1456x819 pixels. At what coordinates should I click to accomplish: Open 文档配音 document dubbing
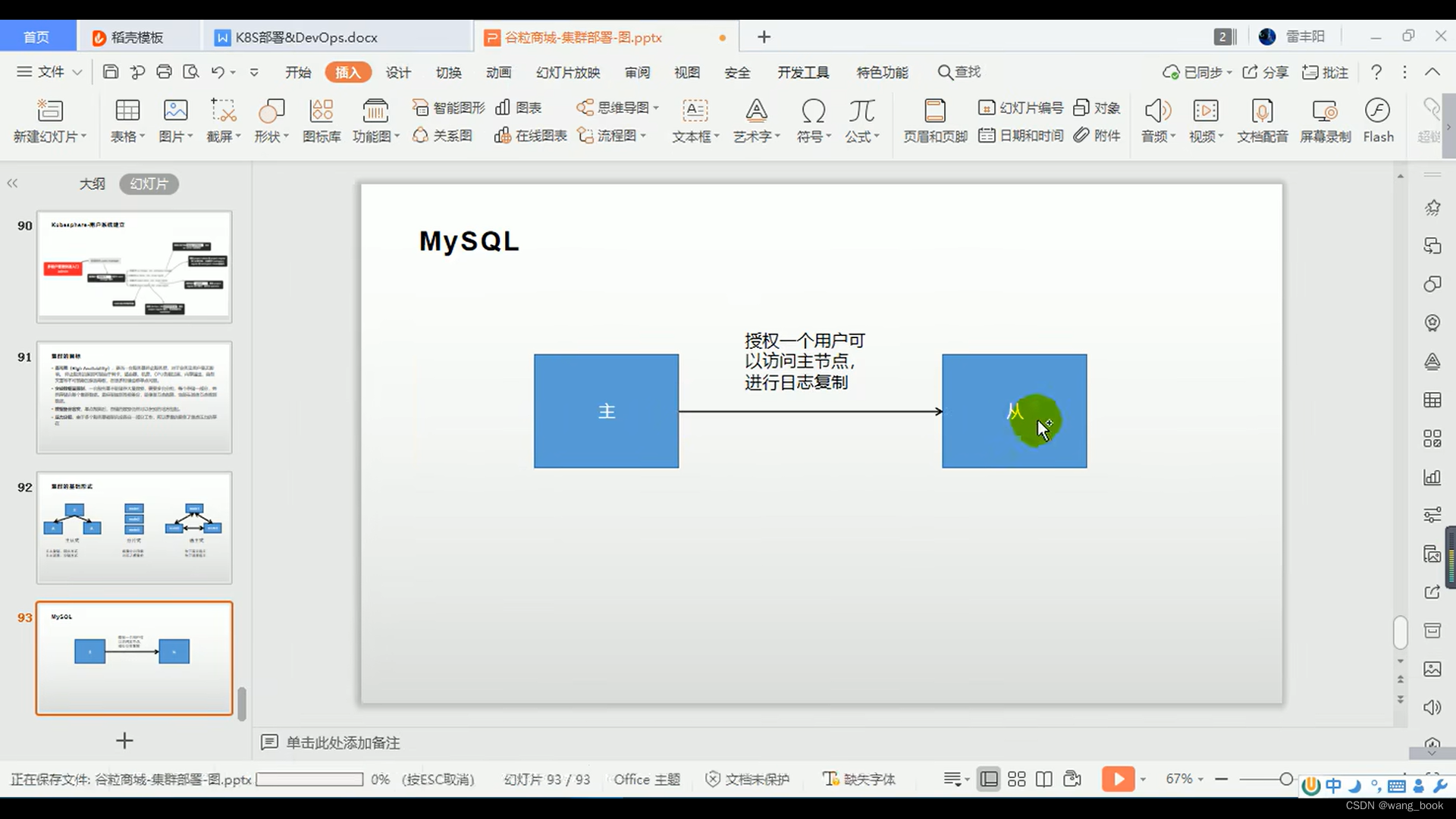point(1263,121)
